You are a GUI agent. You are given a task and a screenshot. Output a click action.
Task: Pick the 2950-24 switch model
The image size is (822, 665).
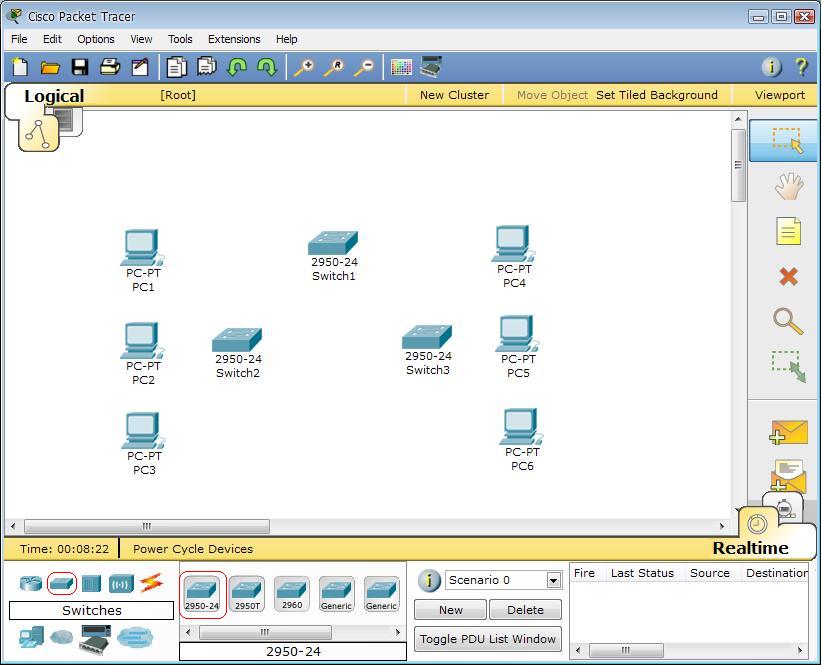[x=202, y=594]
